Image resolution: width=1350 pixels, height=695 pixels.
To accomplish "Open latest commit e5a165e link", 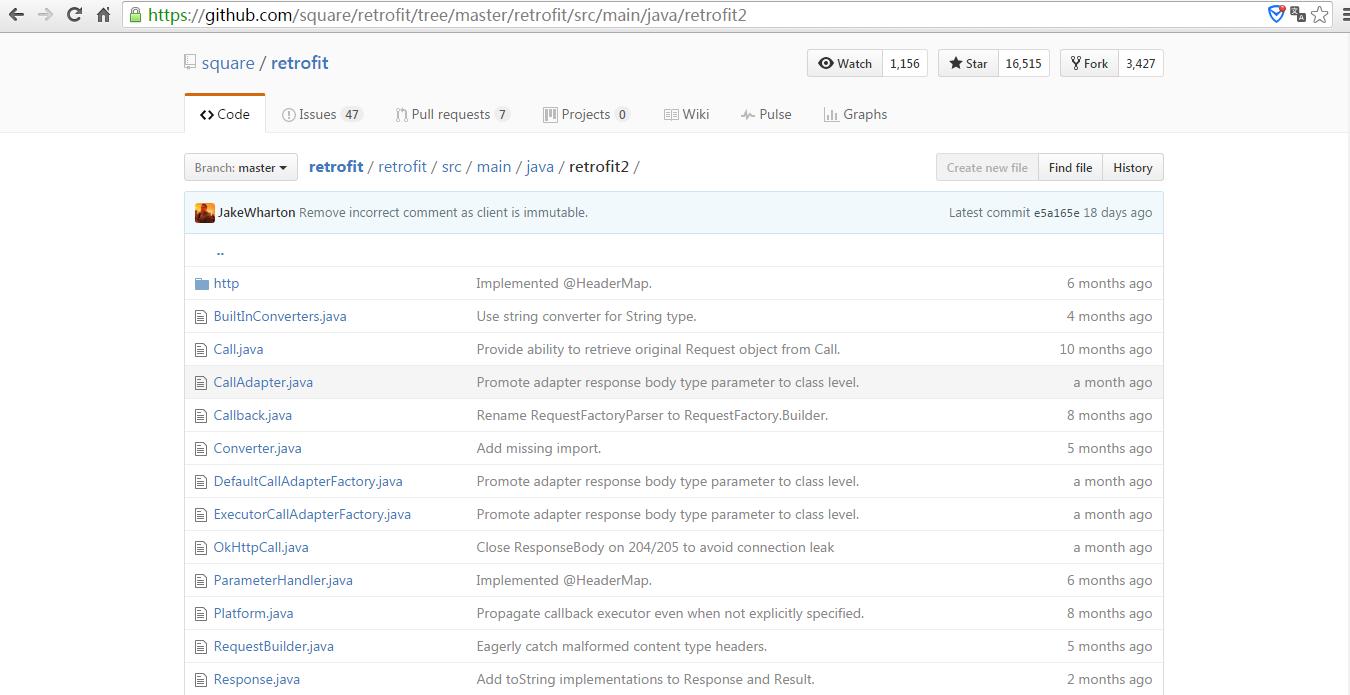I will coord(1057,213).
